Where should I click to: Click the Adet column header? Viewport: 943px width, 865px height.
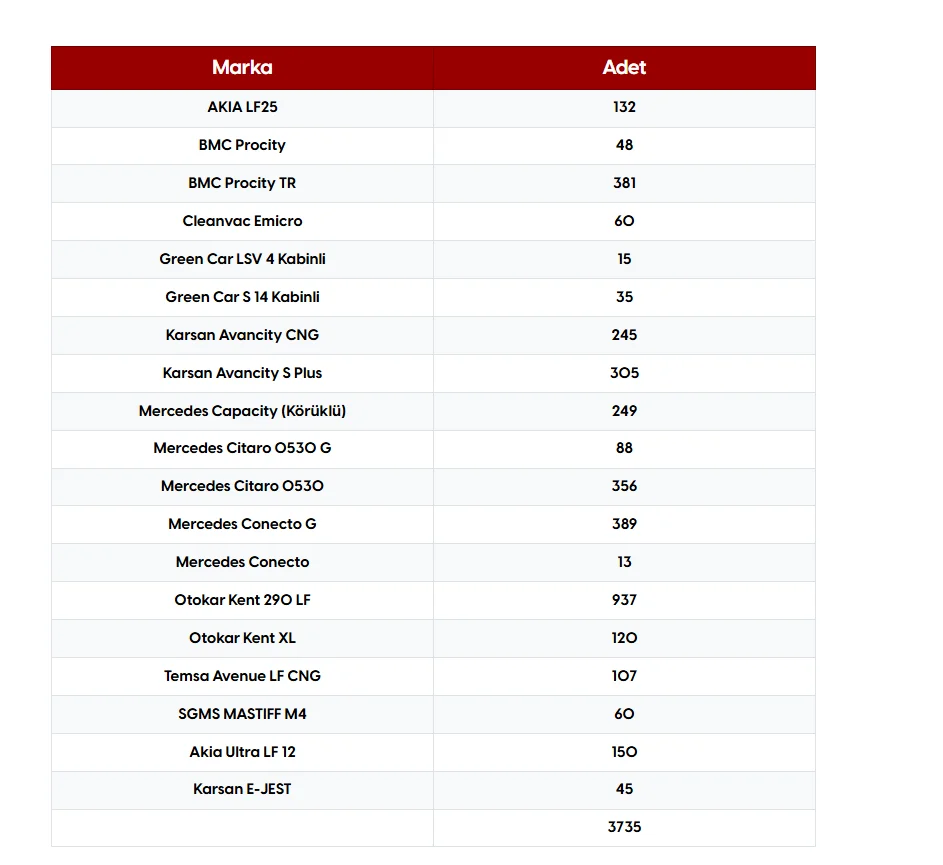coord(624,68)
